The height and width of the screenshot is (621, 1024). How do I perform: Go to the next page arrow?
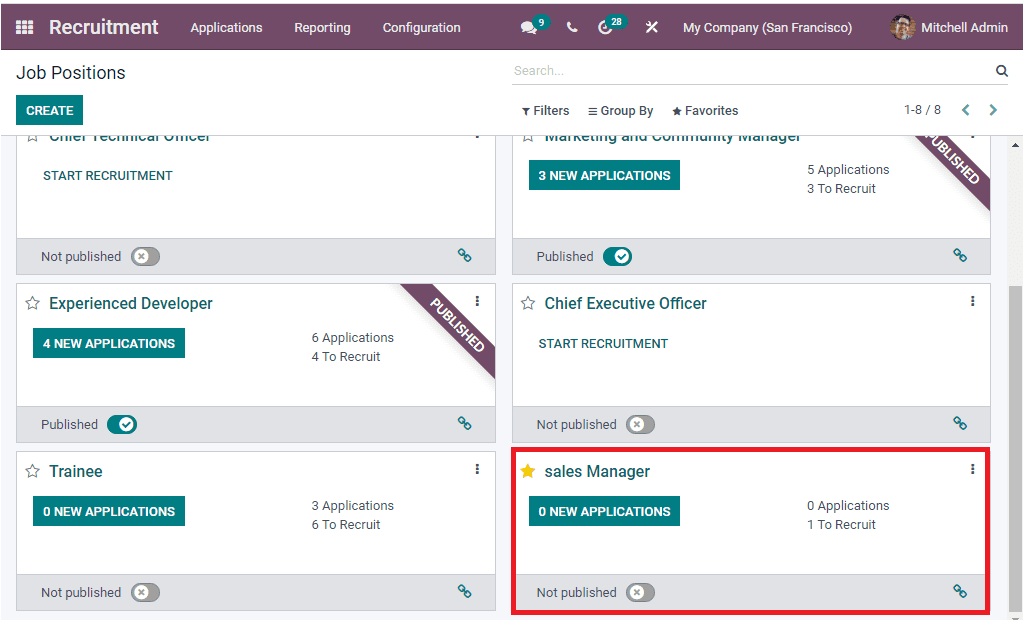tap(993, 110)
